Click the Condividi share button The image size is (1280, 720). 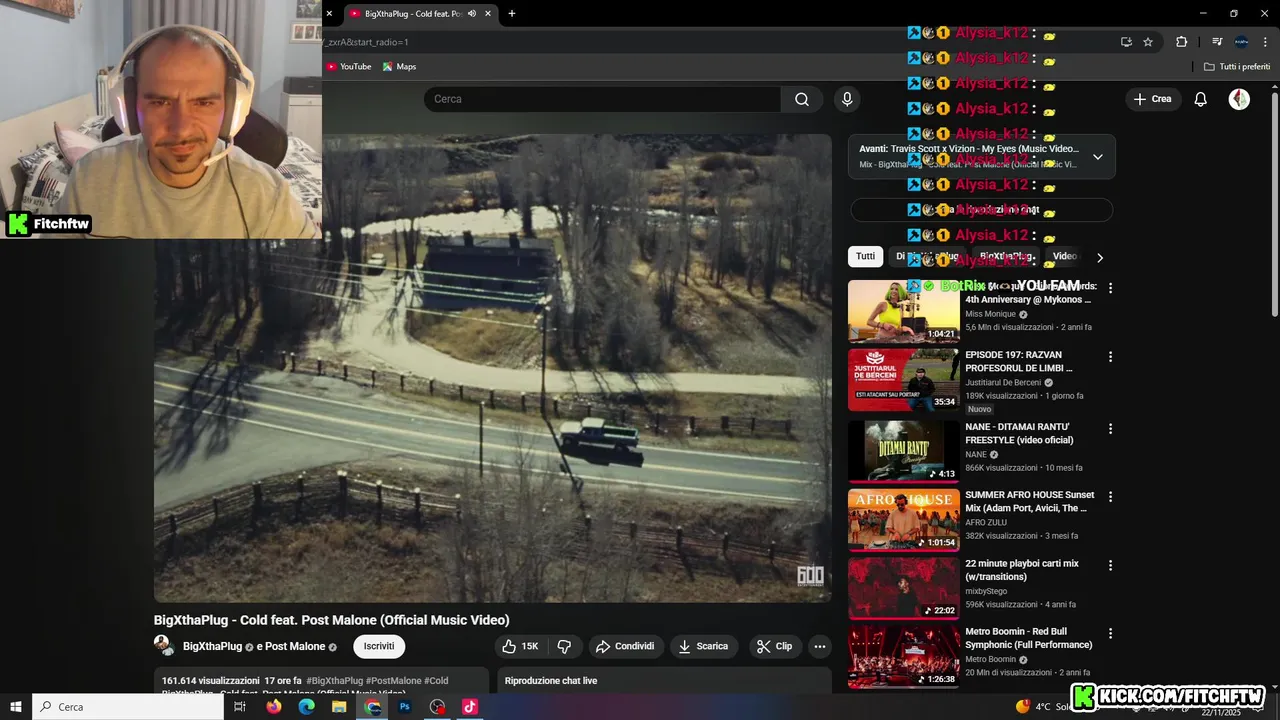click(x=625, y=646)
